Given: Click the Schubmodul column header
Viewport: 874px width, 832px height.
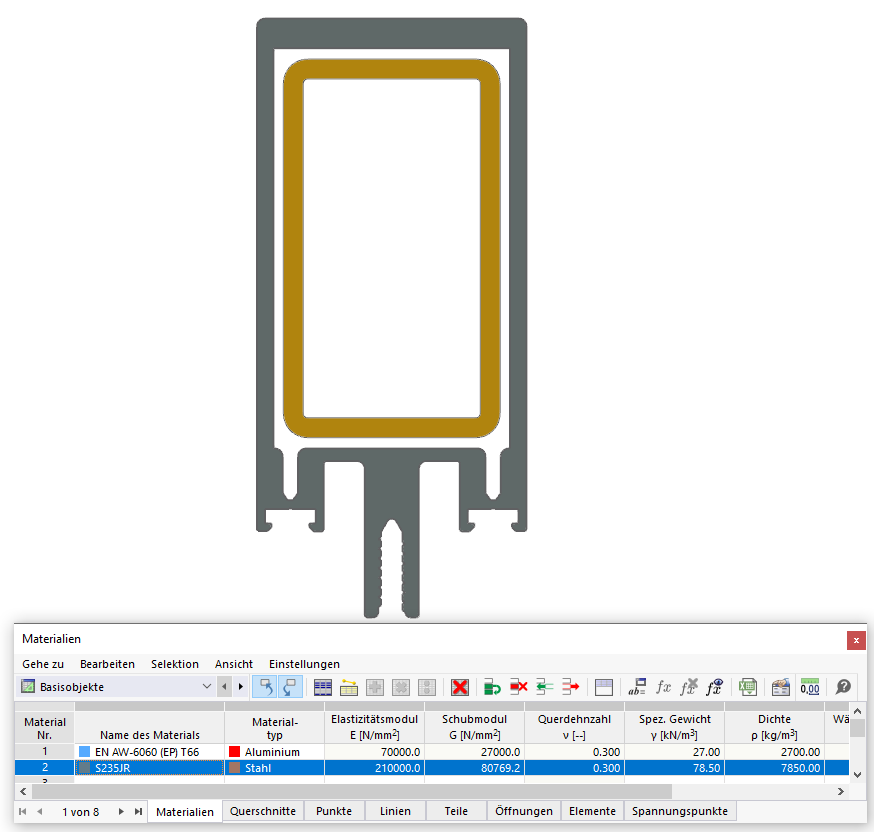Looking at the screenshot, I should pos(474,727).
